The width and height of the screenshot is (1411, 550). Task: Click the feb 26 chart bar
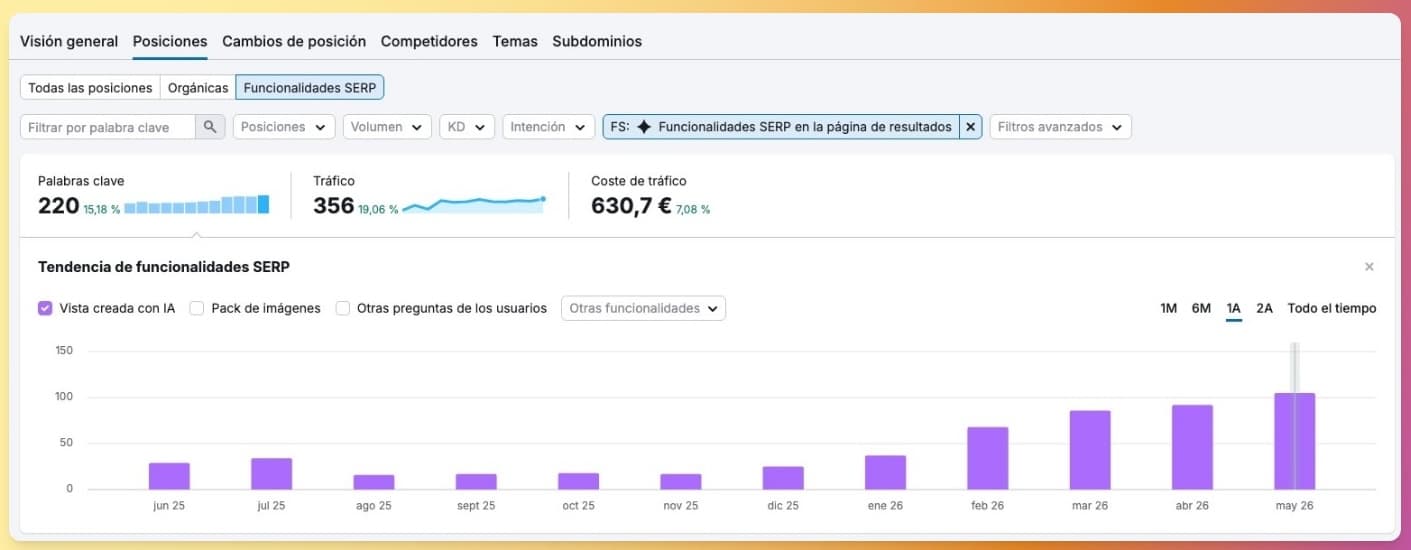point(988,458)
